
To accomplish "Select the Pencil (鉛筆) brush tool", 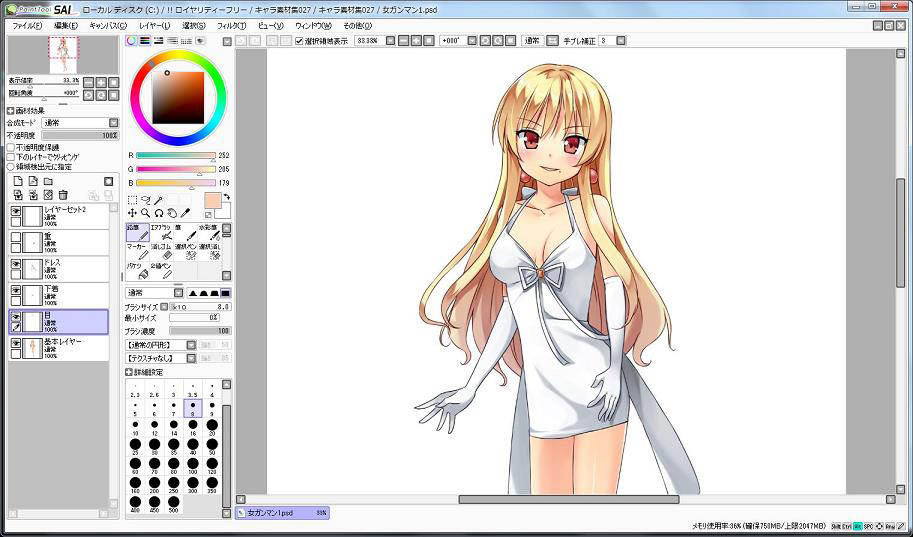I will pyautogui.click(x=136, y=233).
